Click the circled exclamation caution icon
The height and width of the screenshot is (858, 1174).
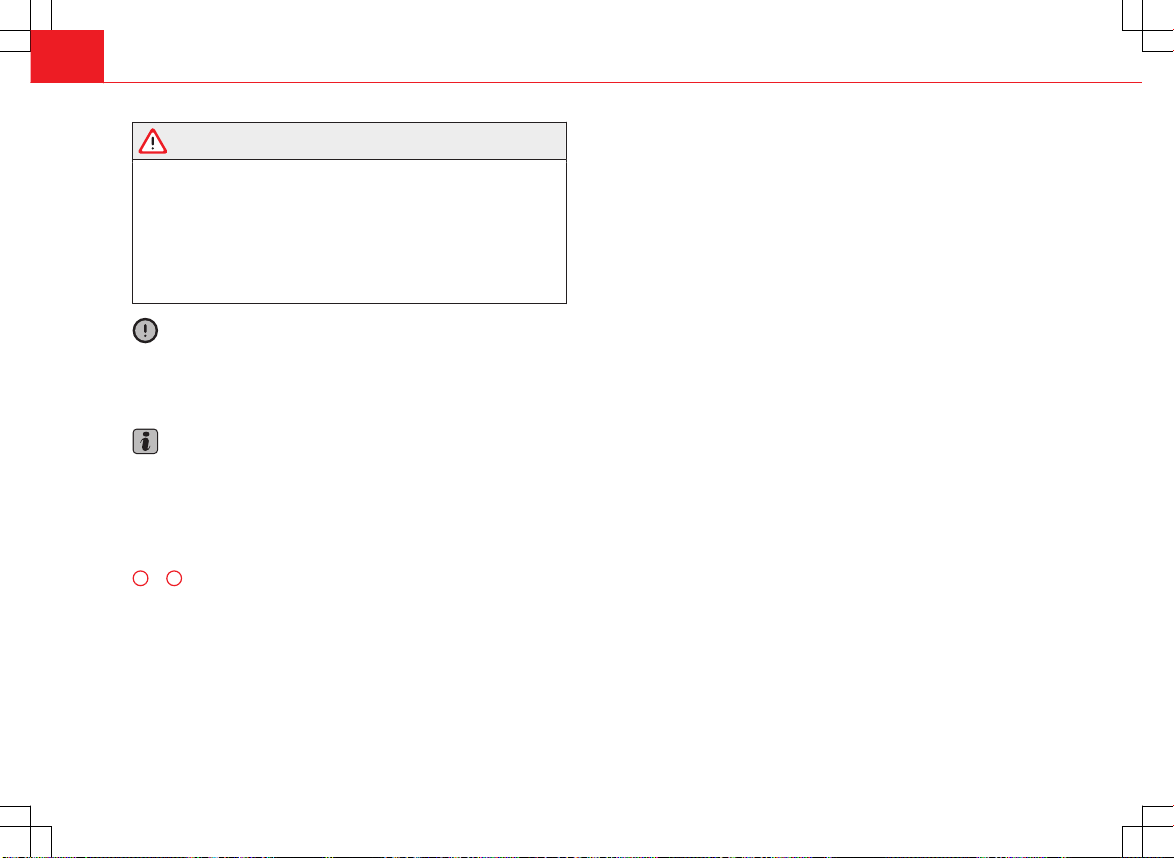[x=145, y=331]
